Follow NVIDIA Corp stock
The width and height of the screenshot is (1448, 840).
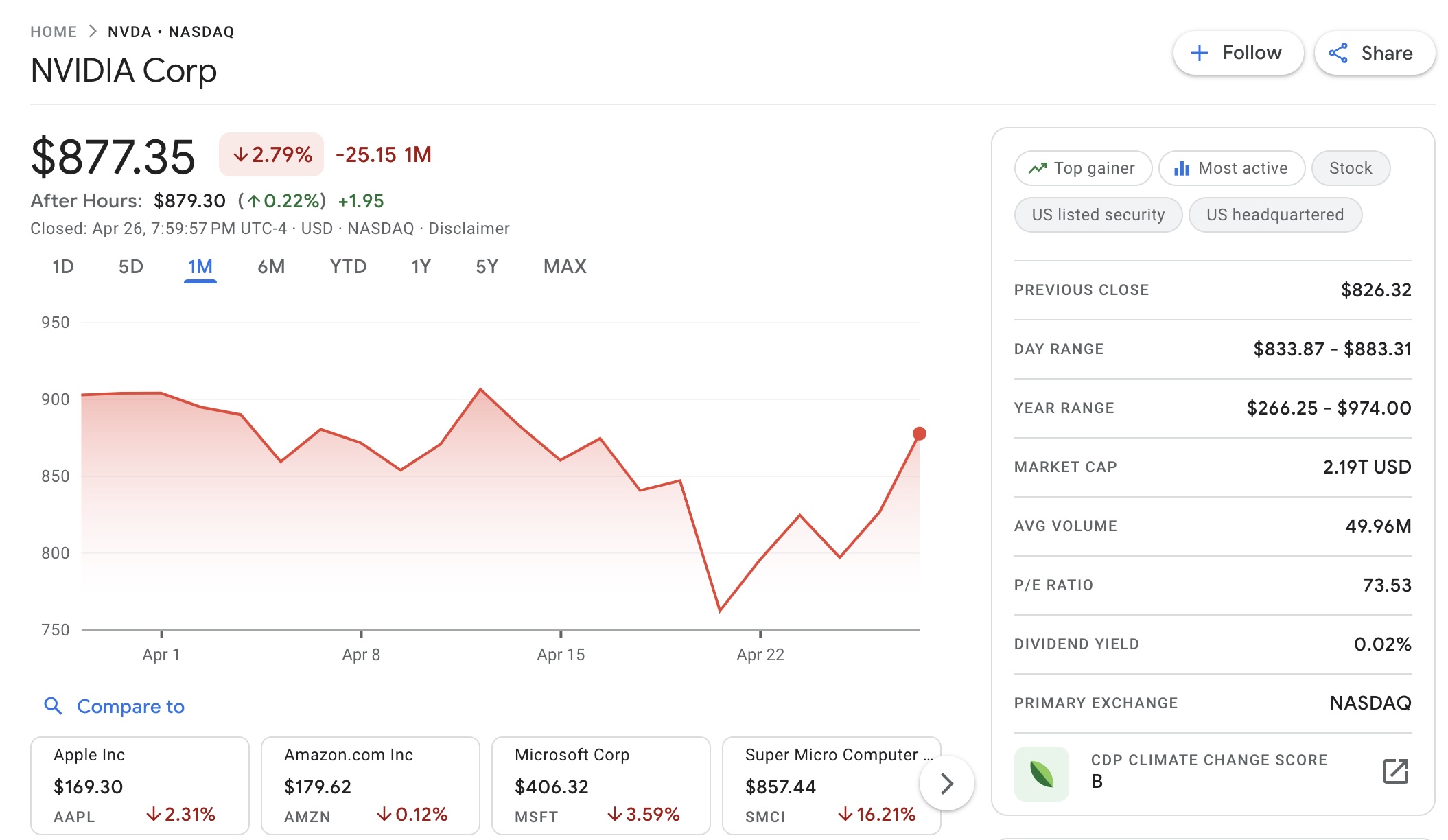(x=1238, y=53)
